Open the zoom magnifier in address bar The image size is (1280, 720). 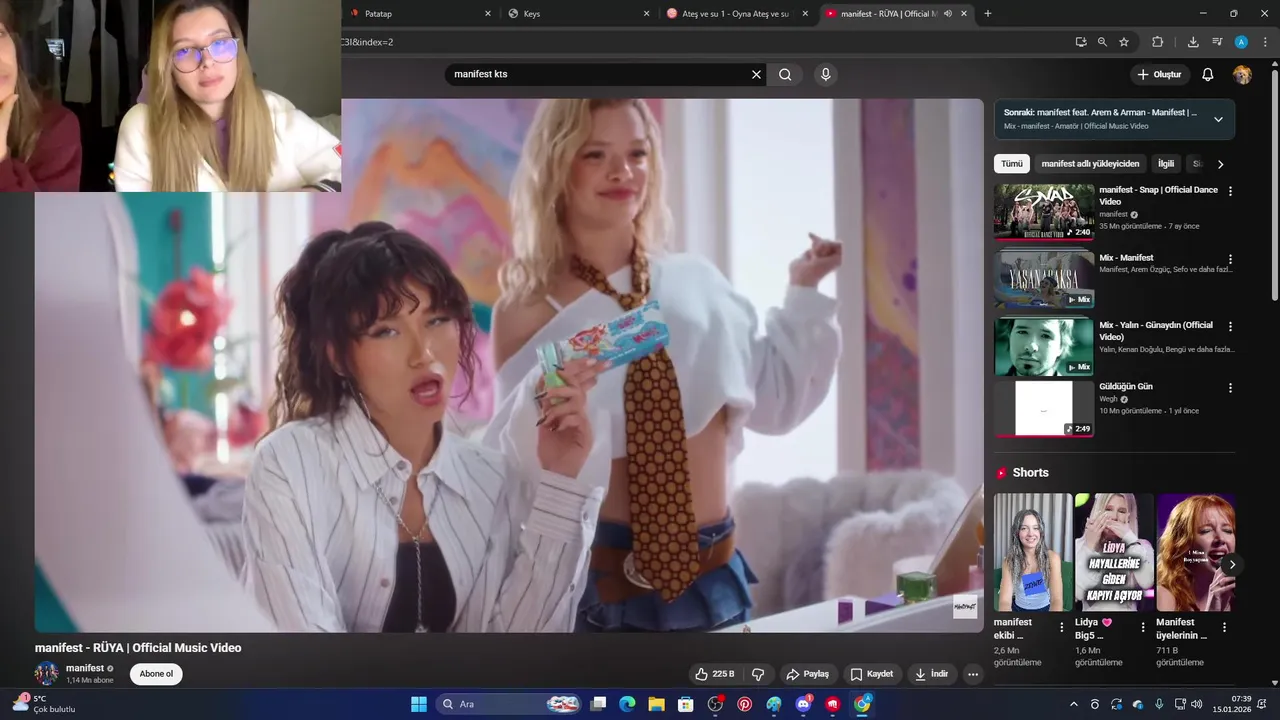[x=1102, y=42]
